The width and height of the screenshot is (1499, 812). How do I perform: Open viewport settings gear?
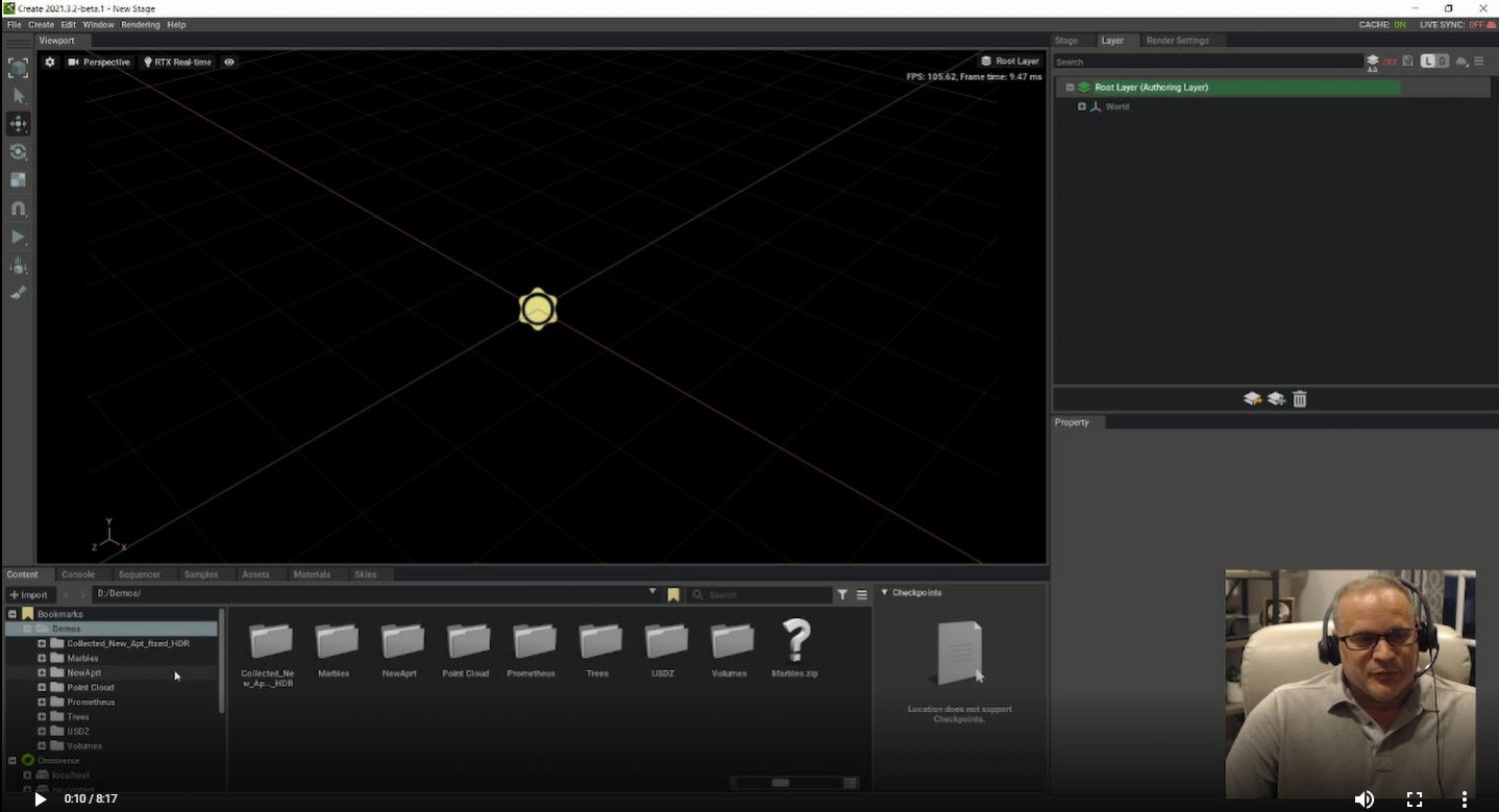click(x=50, y=62)
